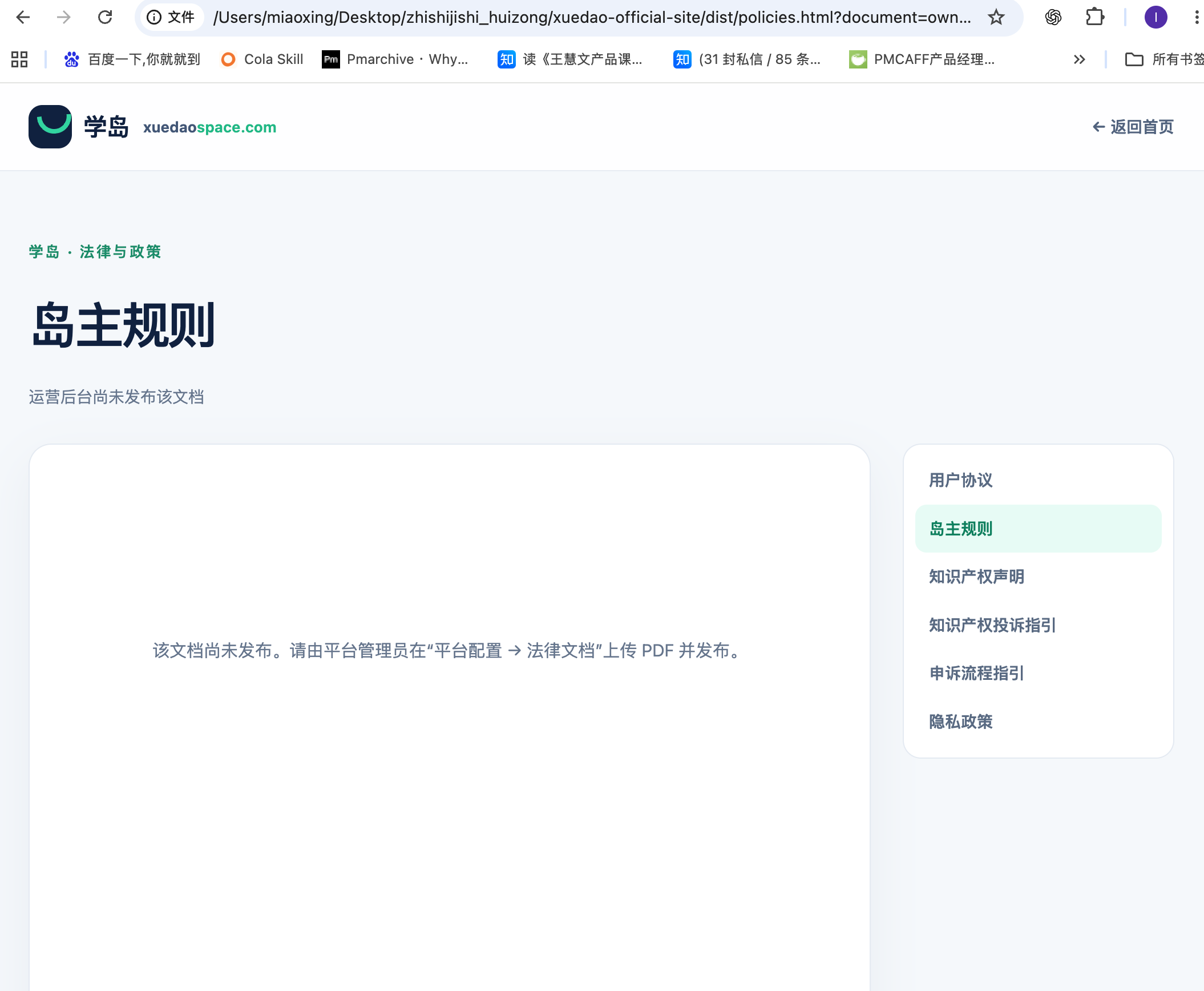Click the 学岛 logo icon
Screen dimensions: 1204x991
pos(50,127)
